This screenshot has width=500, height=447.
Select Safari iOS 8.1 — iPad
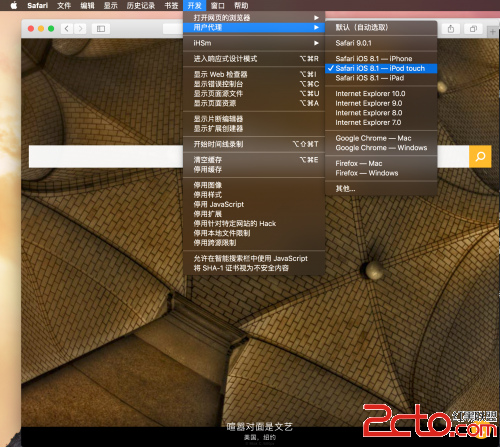point(381,78)
